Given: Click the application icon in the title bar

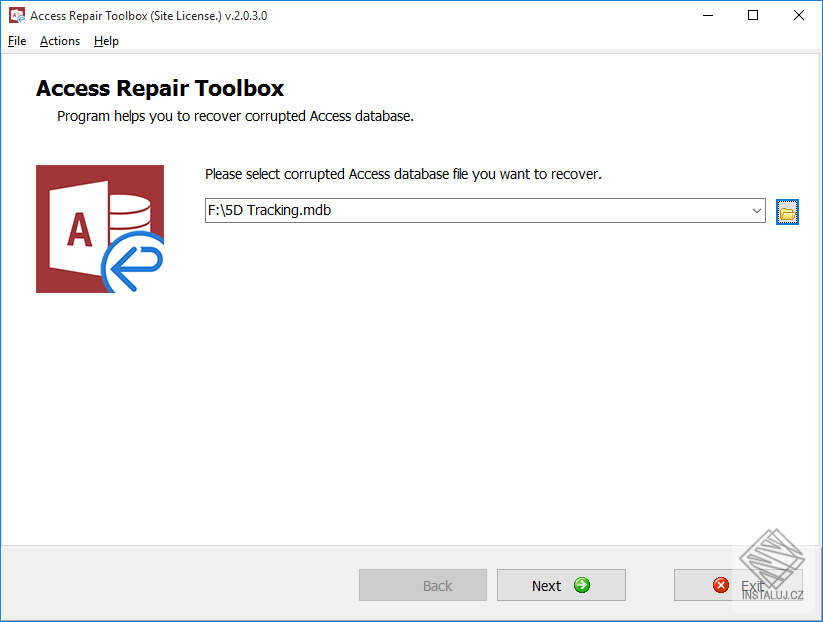Looking at the screenshot, I should point(16,15).
